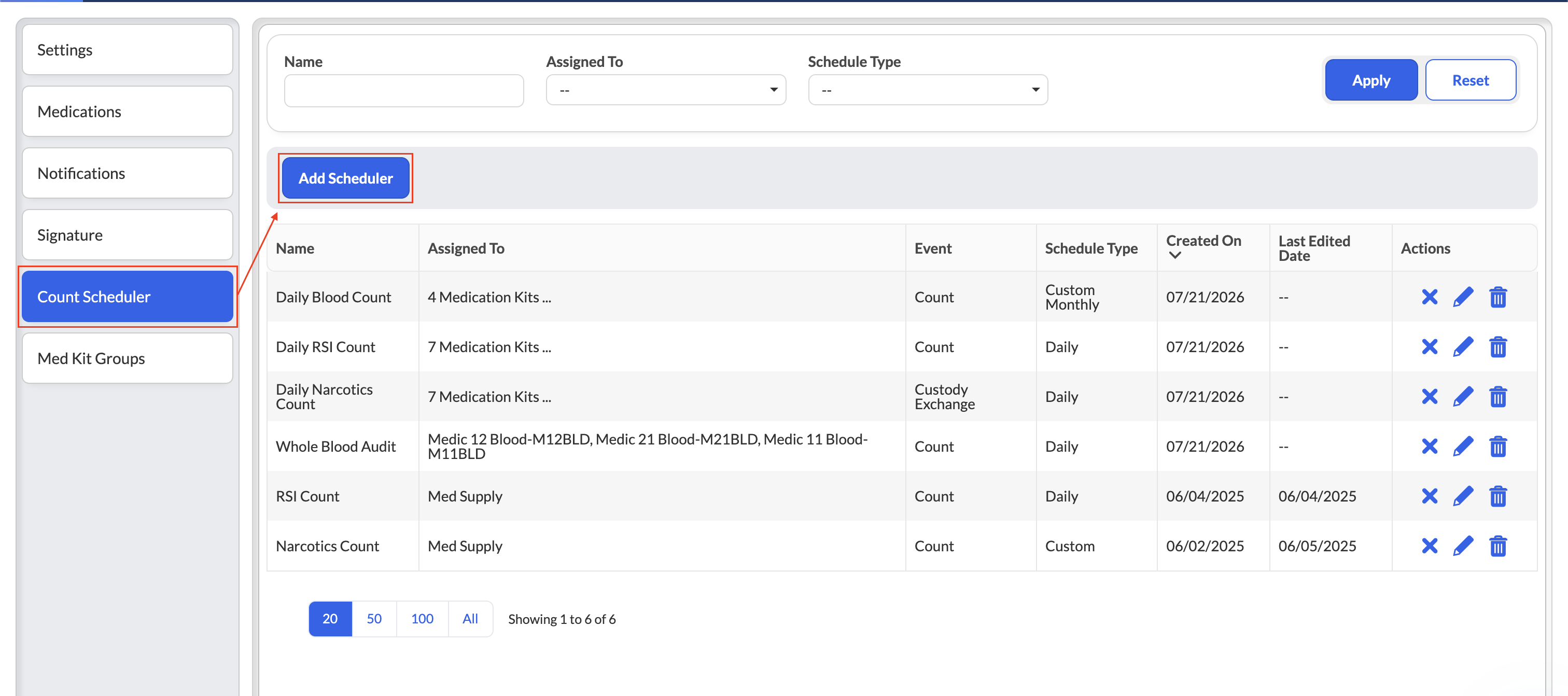Viewport: 1568px width, 696px height.
Task: Click 'Showing 1 to 6 of 6' text
Action: pyautogui.click(x=561, y=619)
